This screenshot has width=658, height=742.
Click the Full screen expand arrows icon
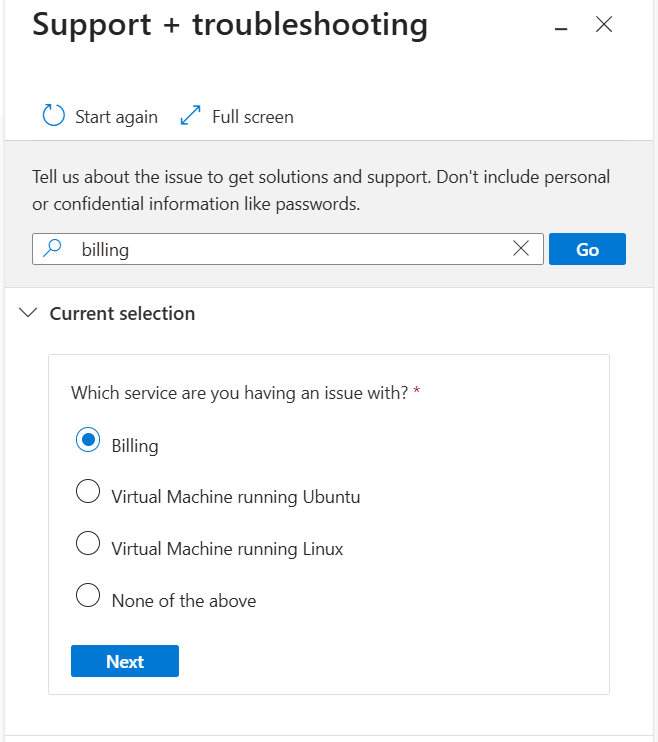190,115
